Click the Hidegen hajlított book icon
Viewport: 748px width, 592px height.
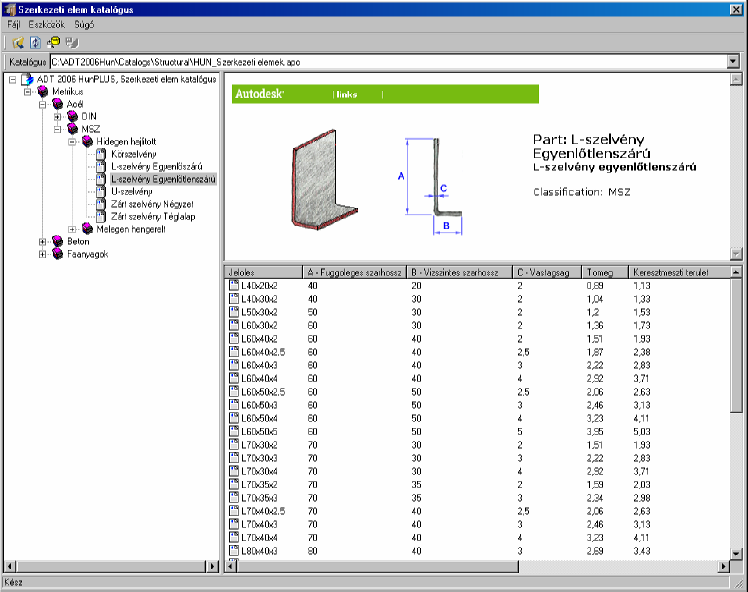tap(87, 141)
